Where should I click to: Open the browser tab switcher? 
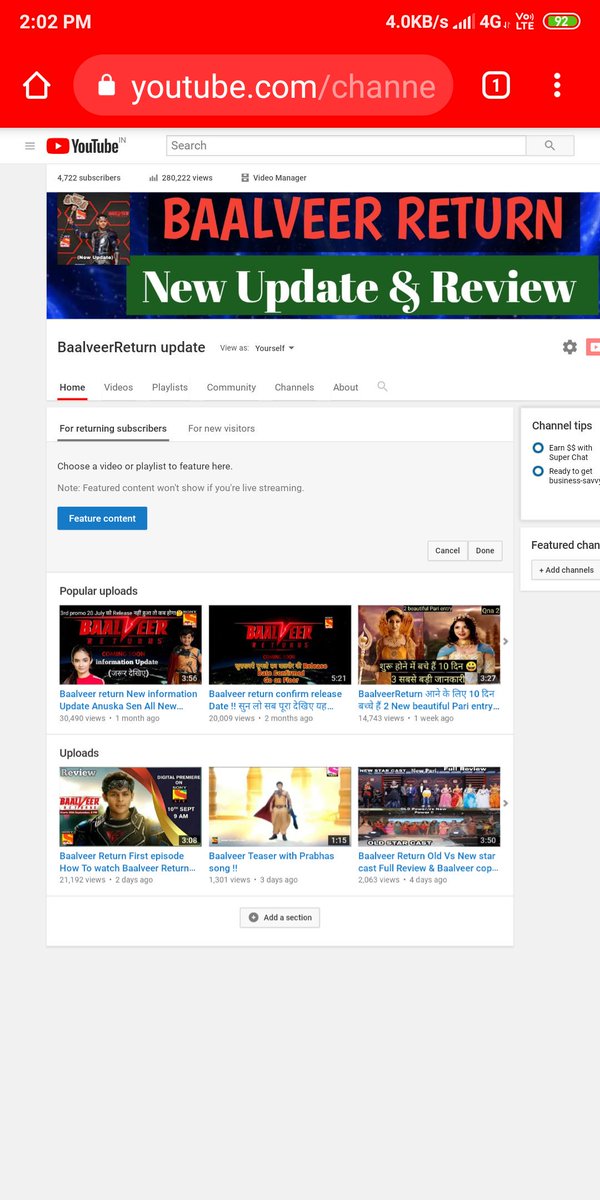pos(495,86)
